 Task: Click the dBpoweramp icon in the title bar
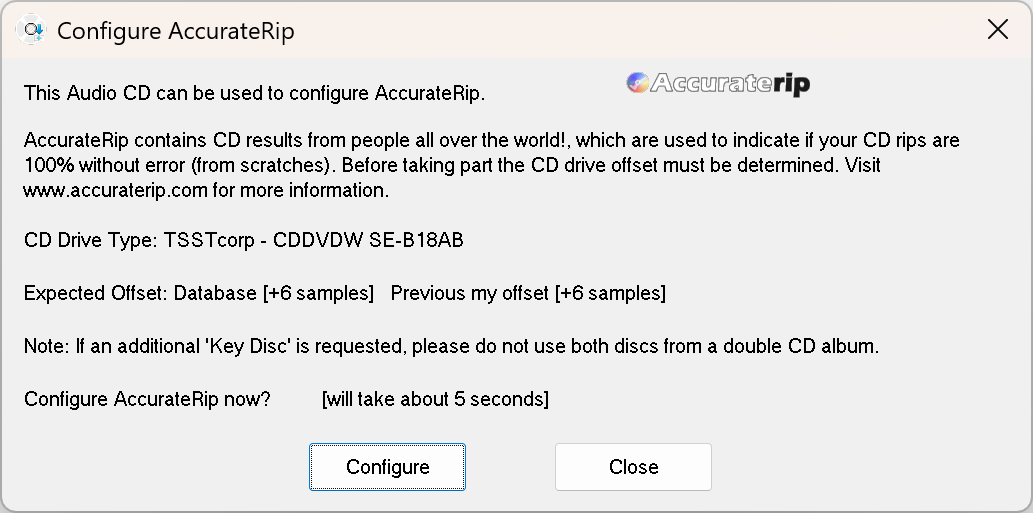point(32,30)
